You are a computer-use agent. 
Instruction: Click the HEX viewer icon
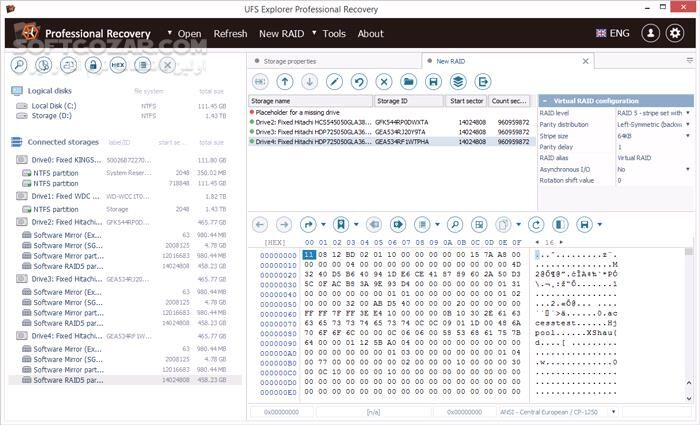coord(118,65)
